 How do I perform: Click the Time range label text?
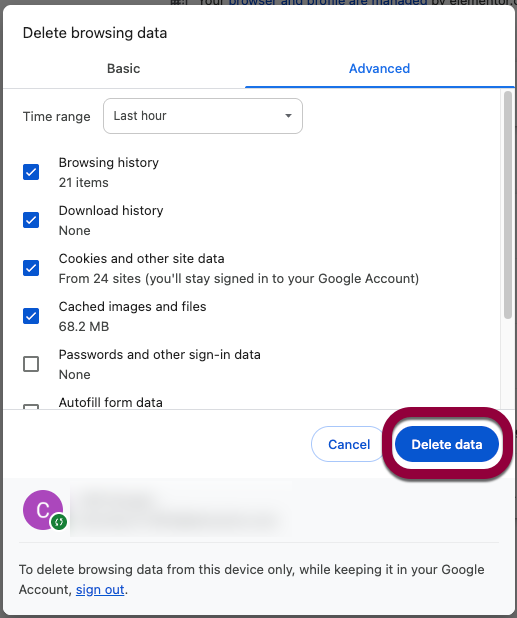56,117
